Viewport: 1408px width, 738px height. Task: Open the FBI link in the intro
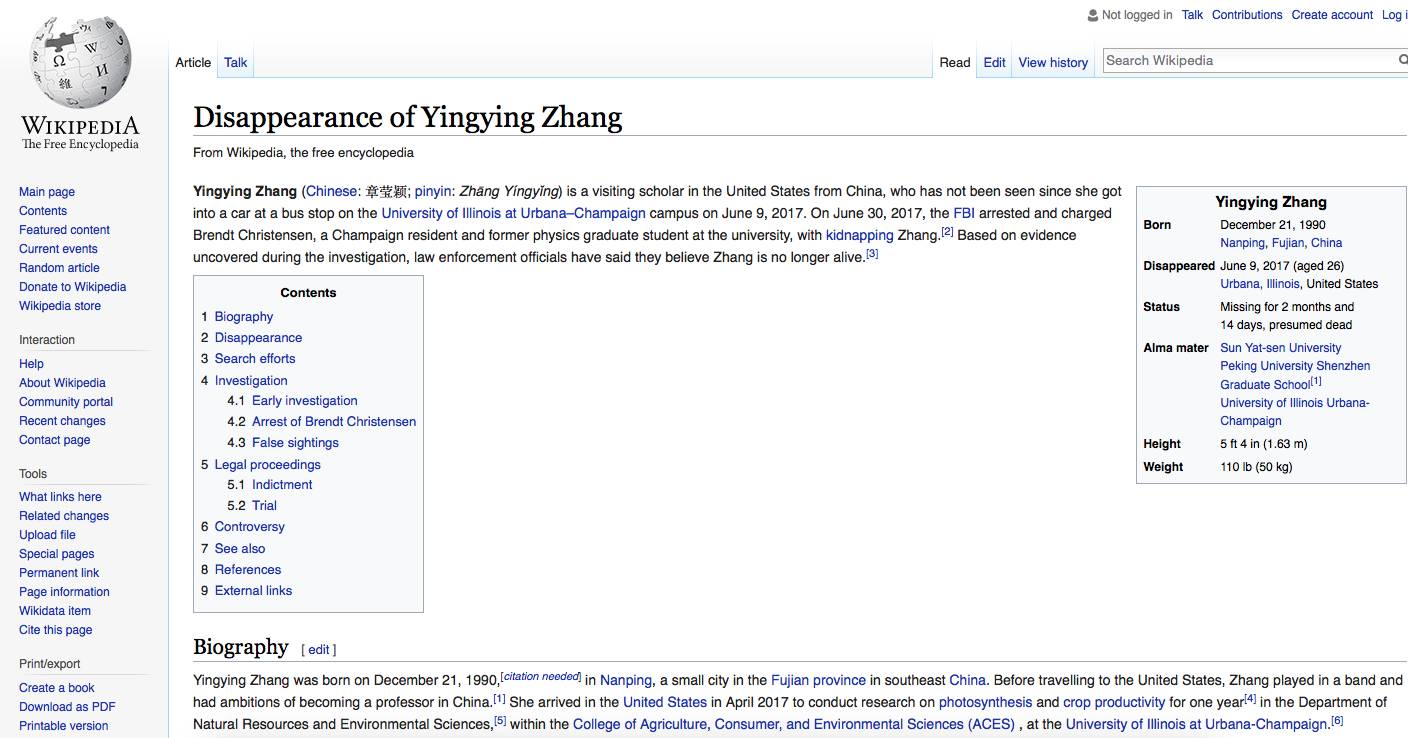964,213
